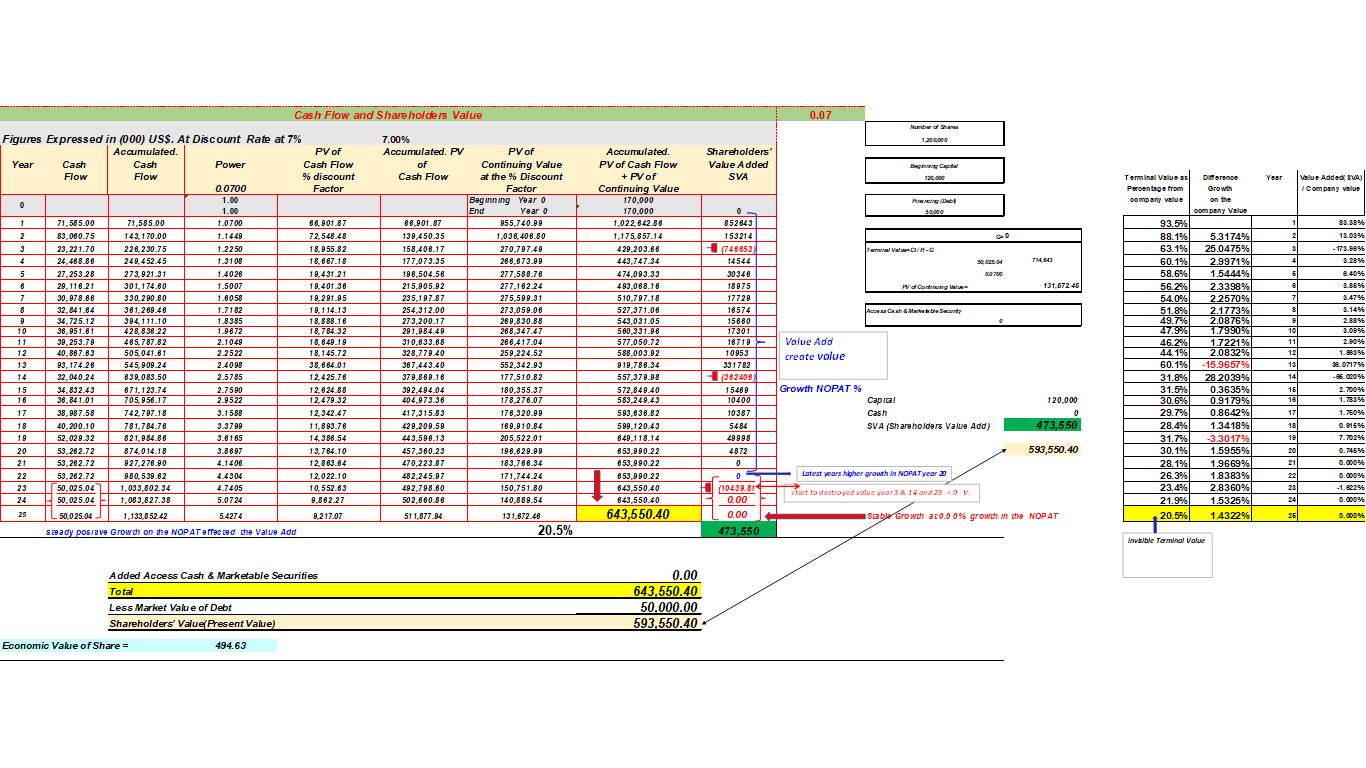
Task: Click difference growth 28.2039%
Action: [x=1225, y=378]
